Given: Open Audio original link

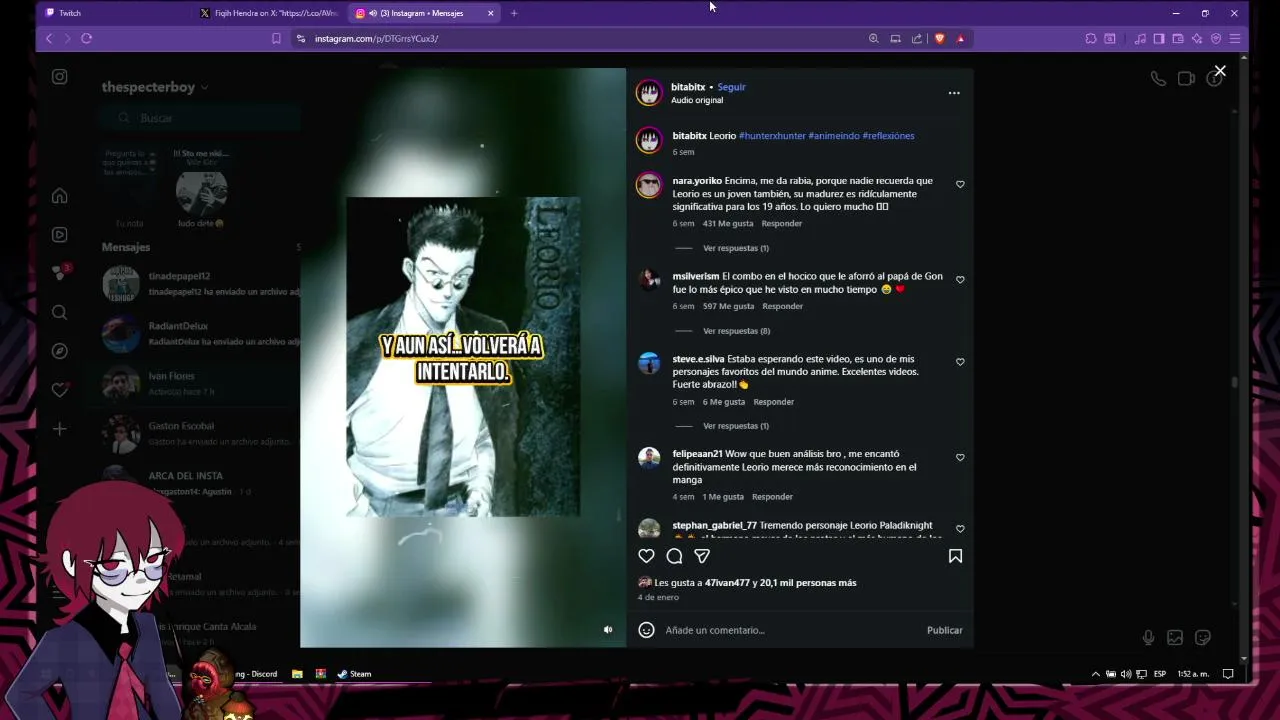Looking at the screenshot, I should click(697, 100).
